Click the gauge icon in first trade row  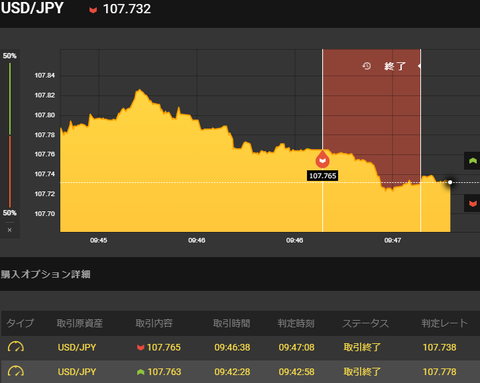pyautogui.click(x=16, y=347)
